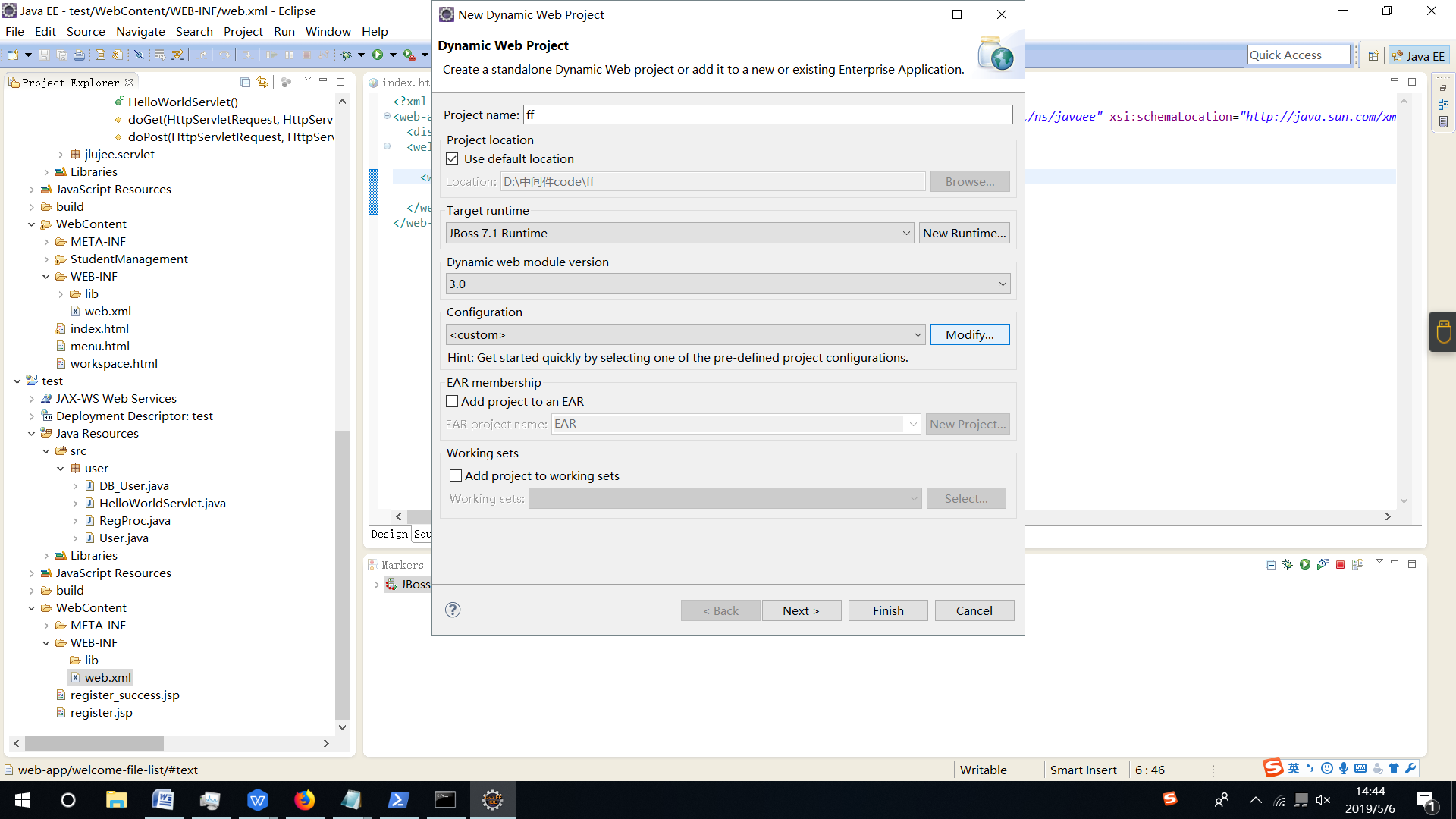Screen dimensions: 1456x819
Task: Click the dialog Help question mark icon
Action: 453,610
